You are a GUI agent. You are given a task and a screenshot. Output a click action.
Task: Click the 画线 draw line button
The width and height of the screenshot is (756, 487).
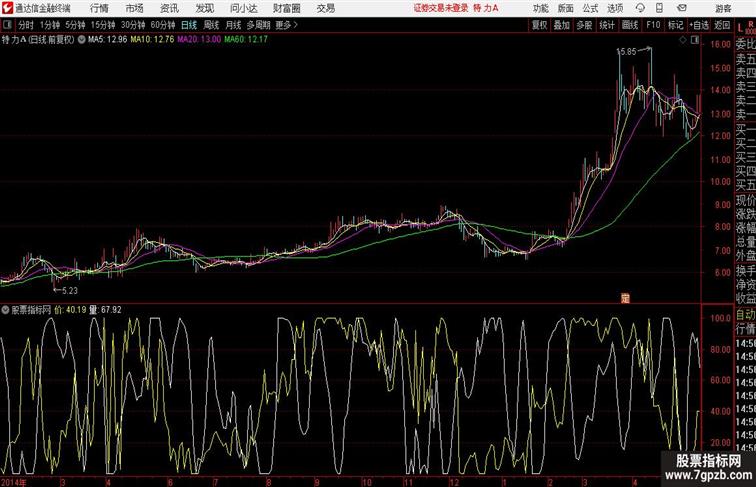click(x=630, y=25)
